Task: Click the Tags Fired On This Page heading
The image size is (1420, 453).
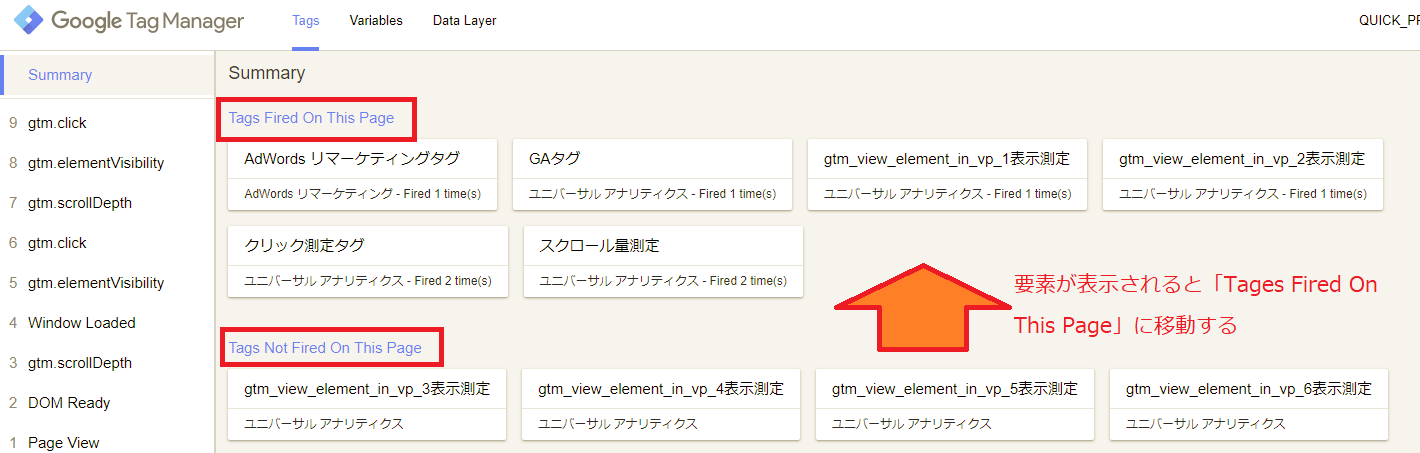Action: (x=311, y=118)
